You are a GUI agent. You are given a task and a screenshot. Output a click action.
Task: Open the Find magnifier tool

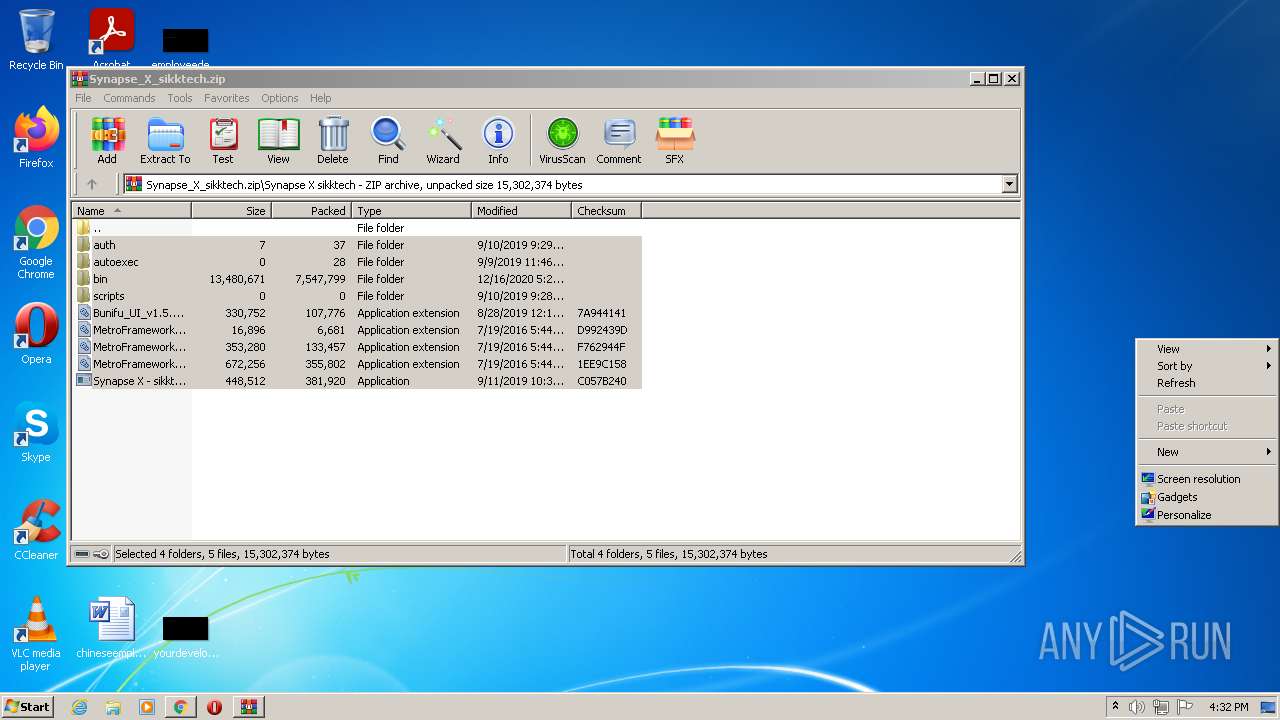(x=388, y=141)
